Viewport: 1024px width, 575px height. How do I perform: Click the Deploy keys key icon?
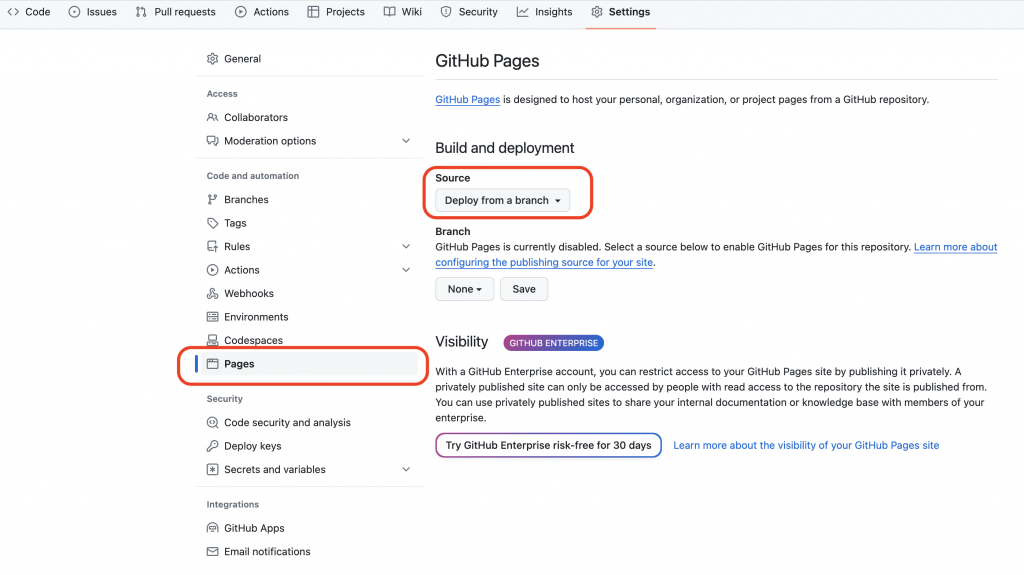pyautogui.click(x=212, y=447)
